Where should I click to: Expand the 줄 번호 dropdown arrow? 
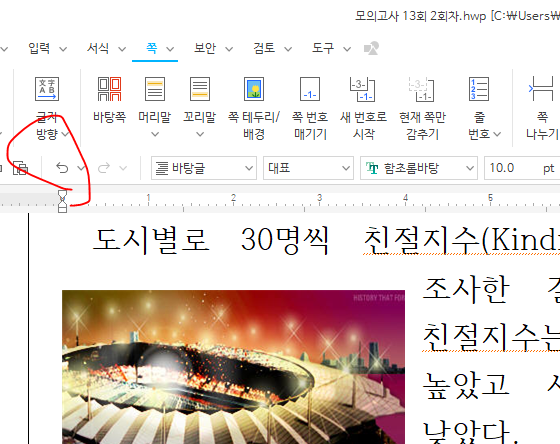click(x=497, y=134)
